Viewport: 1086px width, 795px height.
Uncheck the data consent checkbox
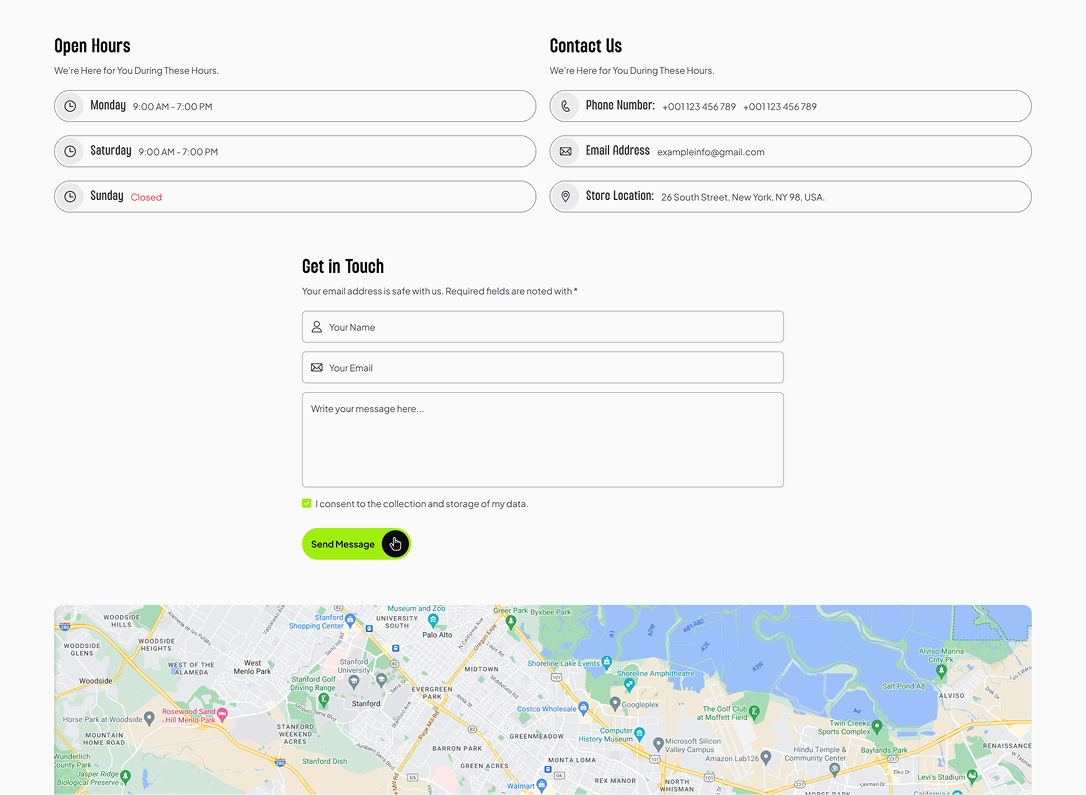(307, 504)
